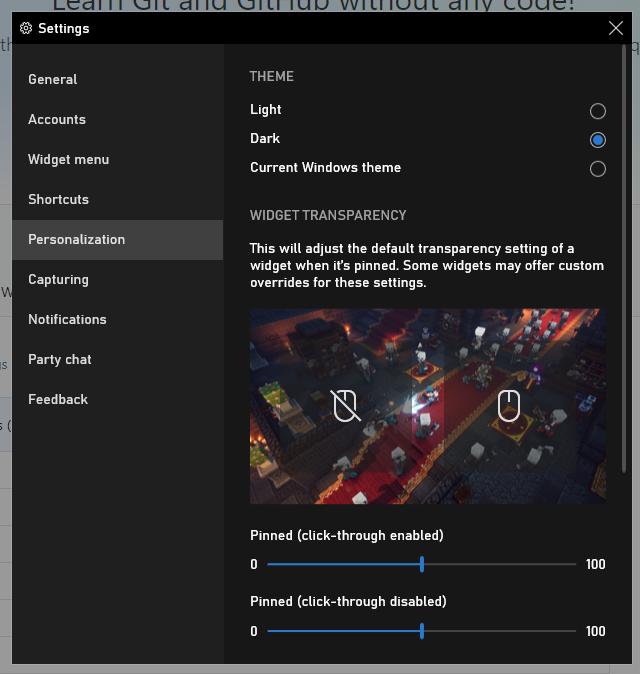
Task: Click the 'Pinned (click-through enabled)' label
Action: (346, 536)
